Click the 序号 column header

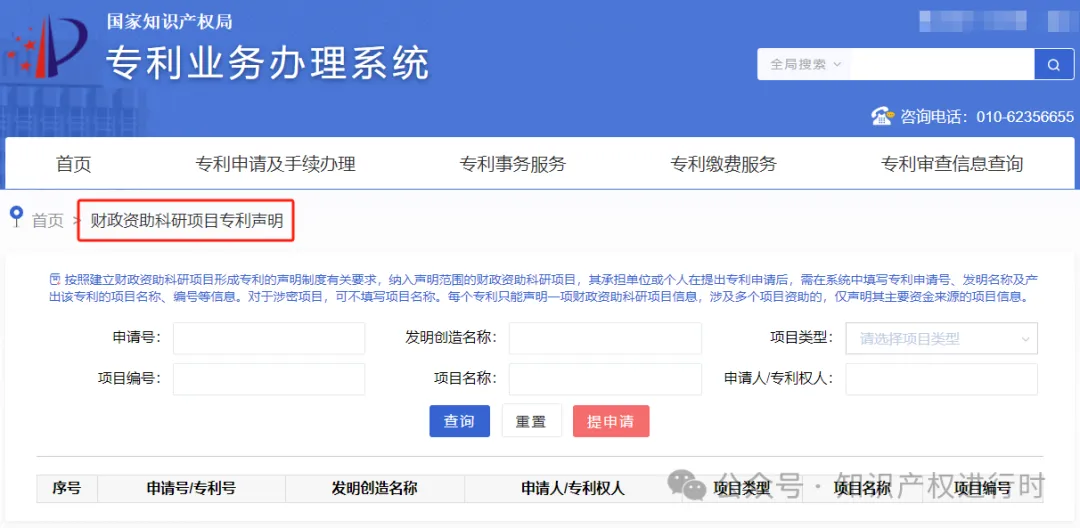point(67,489)
